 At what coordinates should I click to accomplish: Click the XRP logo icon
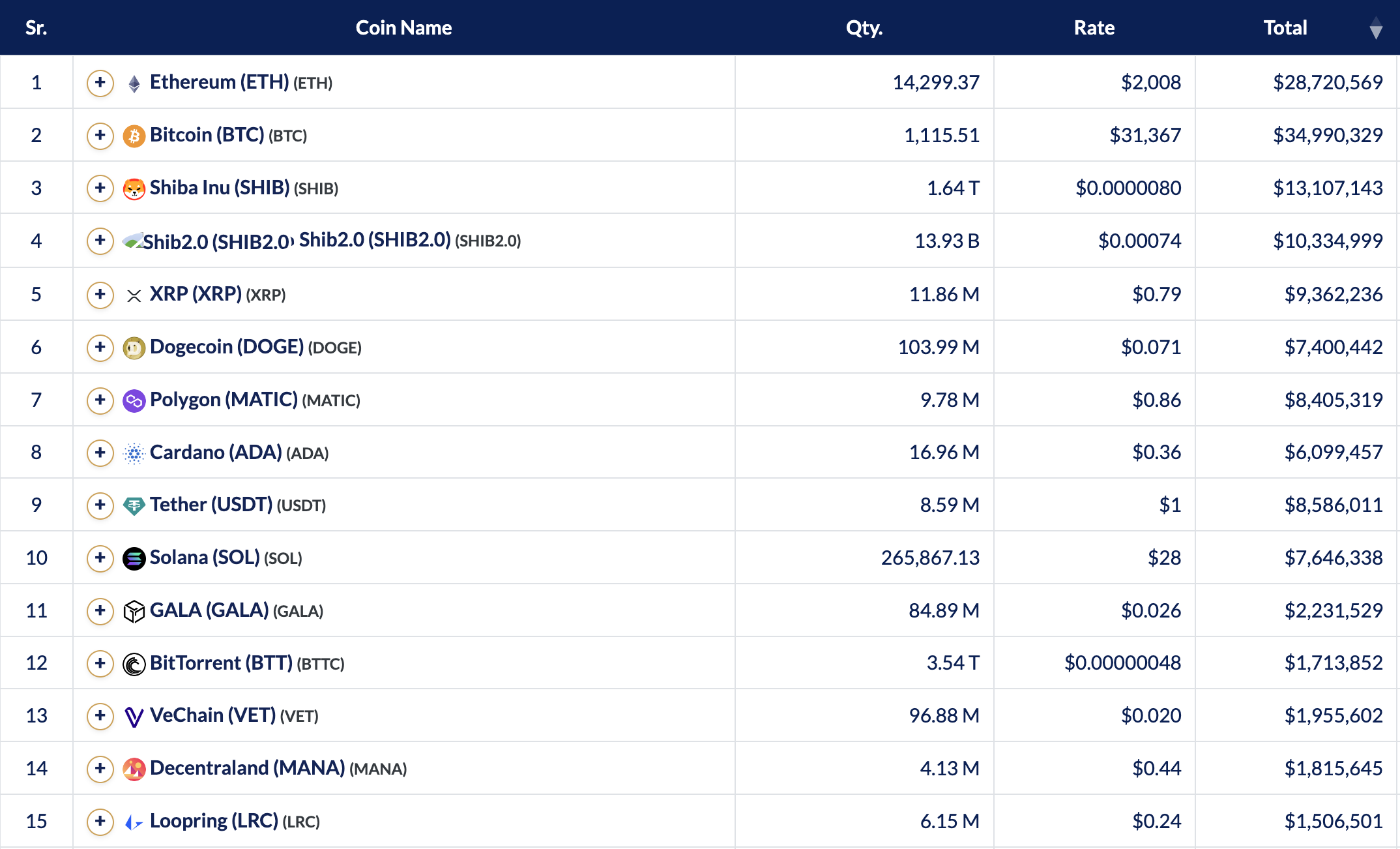coord(134,295)
